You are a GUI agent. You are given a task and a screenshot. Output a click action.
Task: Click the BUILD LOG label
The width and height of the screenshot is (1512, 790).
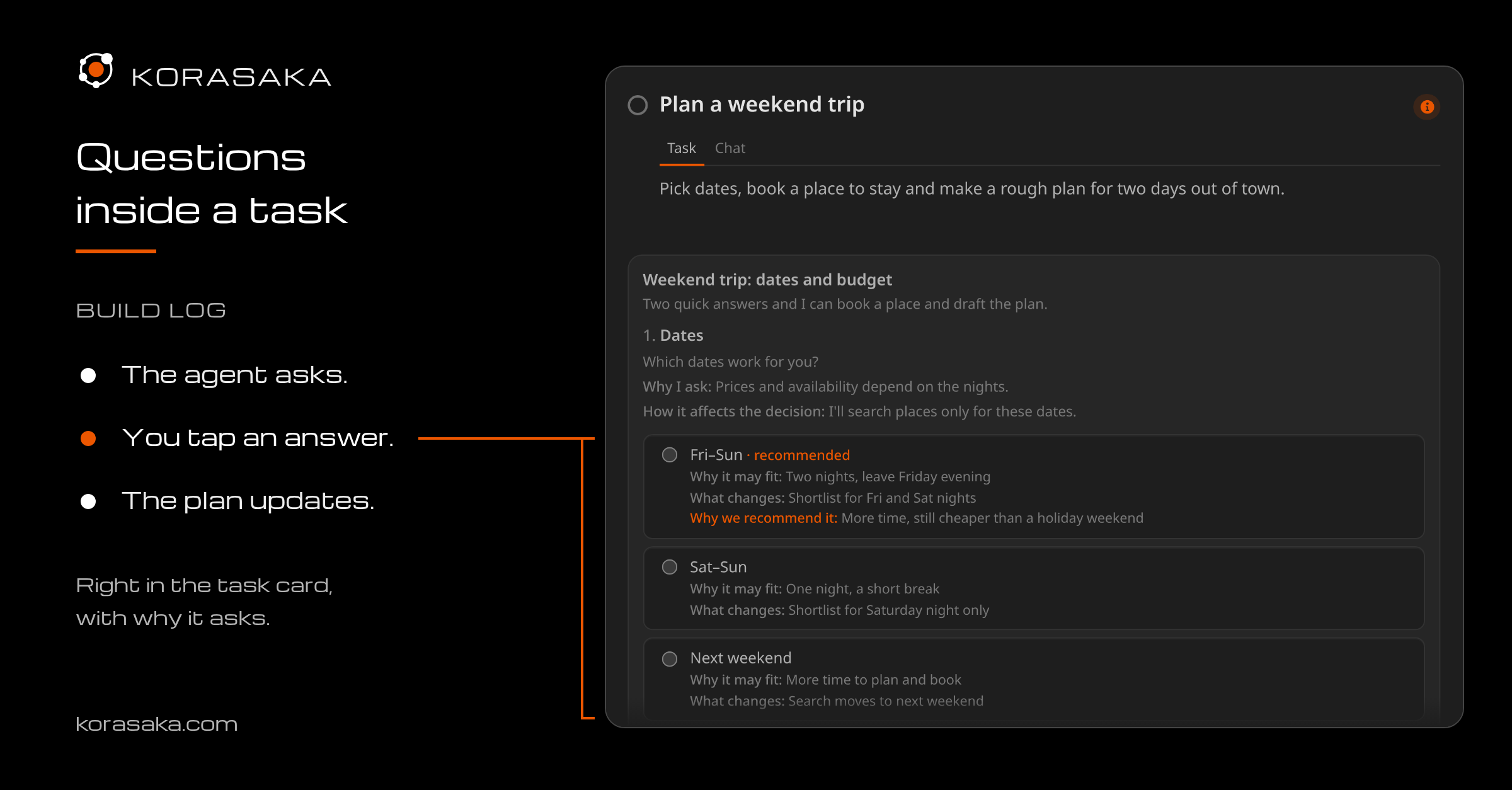(x=151, y=311)
